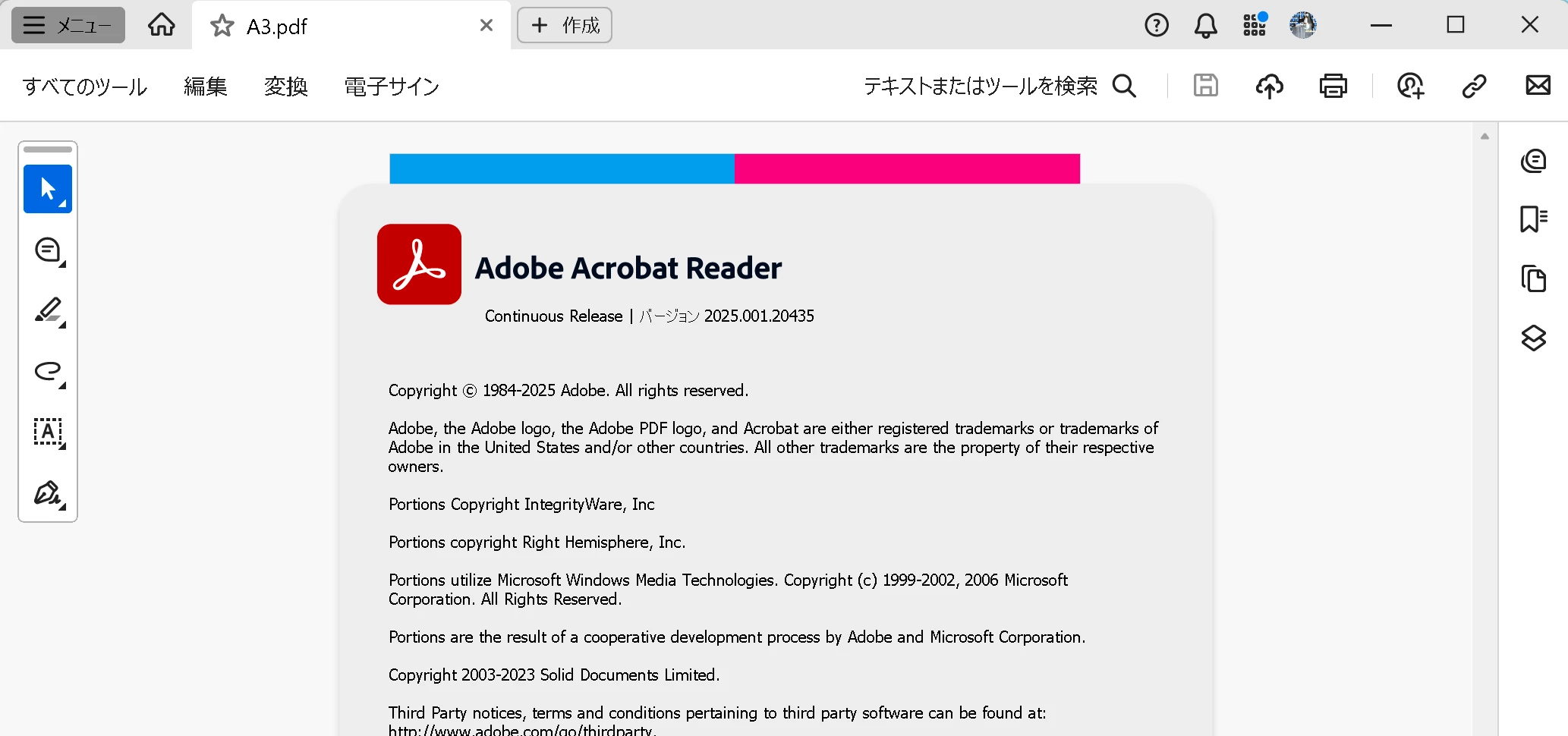
Task: Click the thirdparty URL link text
Action: coord(522,730)
